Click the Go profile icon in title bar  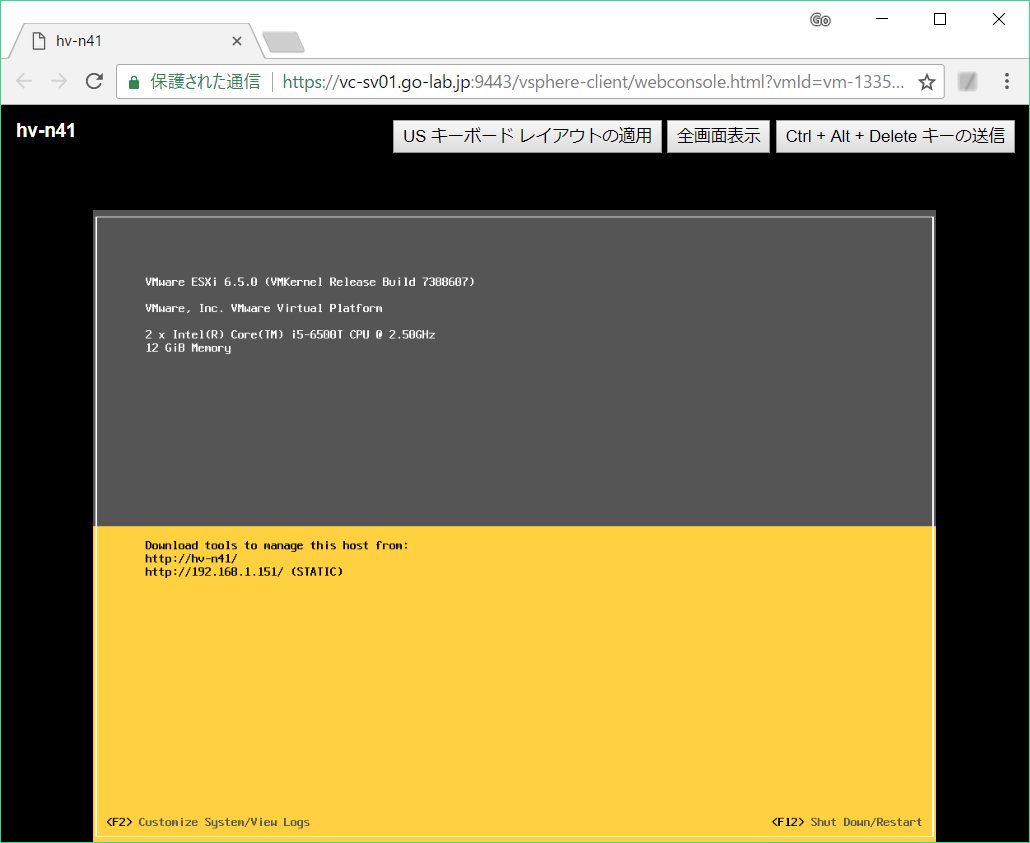click(x=820, y=20)
